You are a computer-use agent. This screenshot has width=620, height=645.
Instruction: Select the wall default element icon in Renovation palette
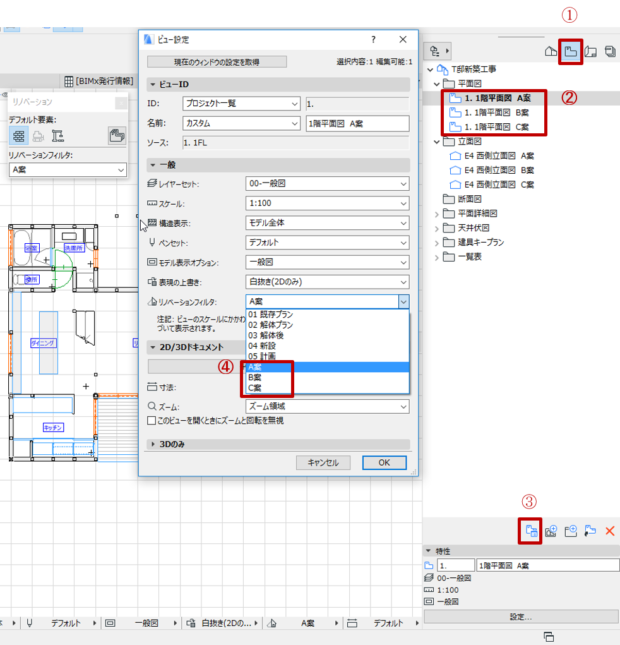pos(19,136)
